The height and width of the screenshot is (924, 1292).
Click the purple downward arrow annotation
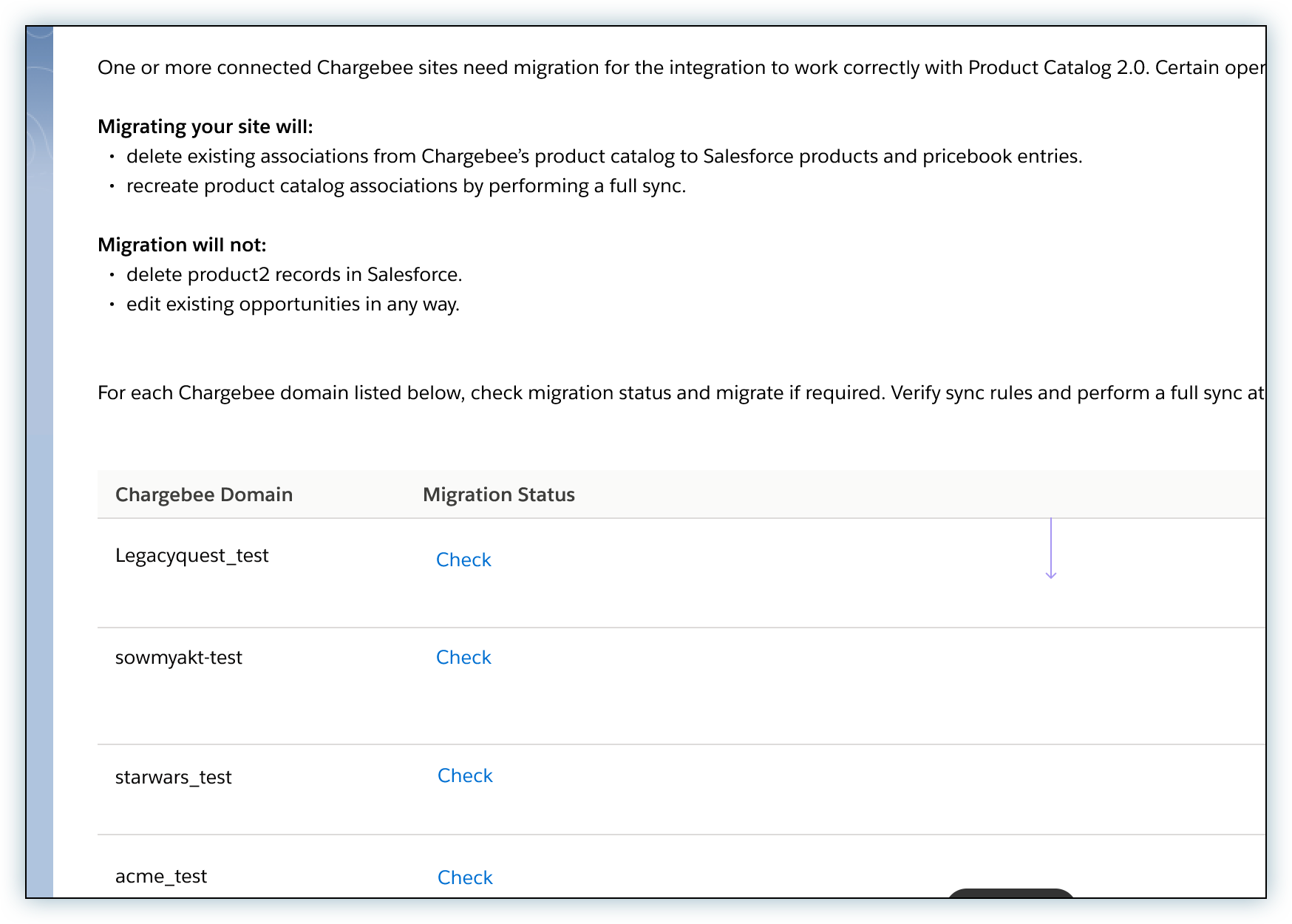(1050, 548)
